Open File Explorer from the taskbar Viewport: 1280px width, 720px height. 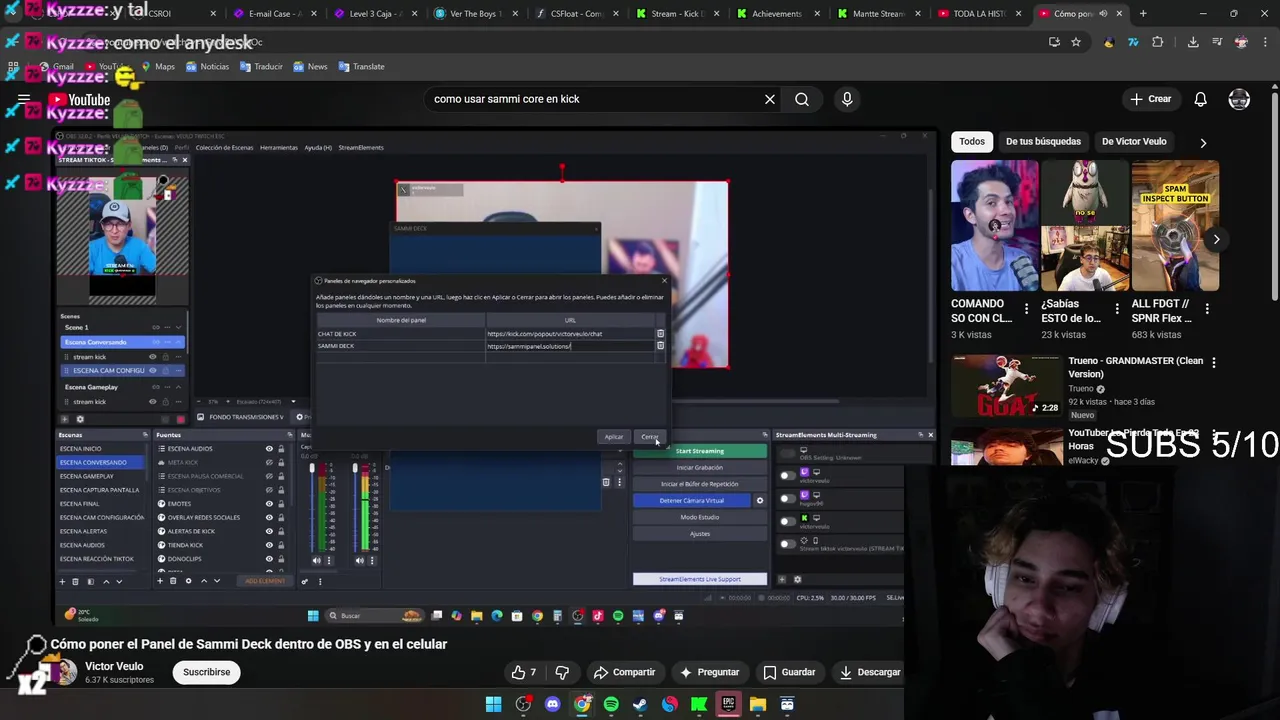tap(758, 704)
